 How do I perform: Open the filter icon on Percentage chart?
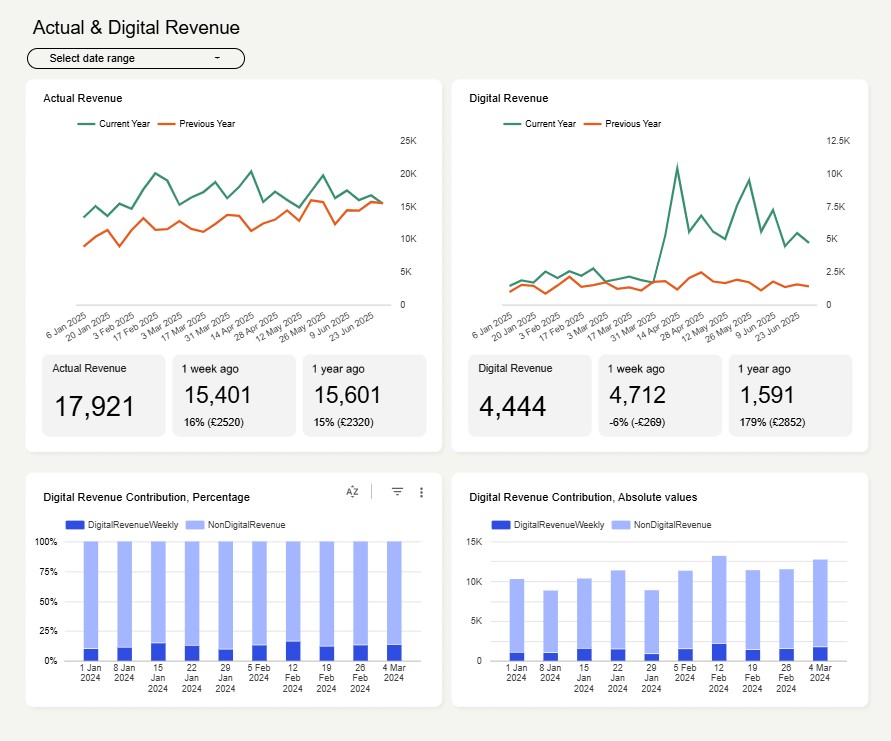click(397, 492)
